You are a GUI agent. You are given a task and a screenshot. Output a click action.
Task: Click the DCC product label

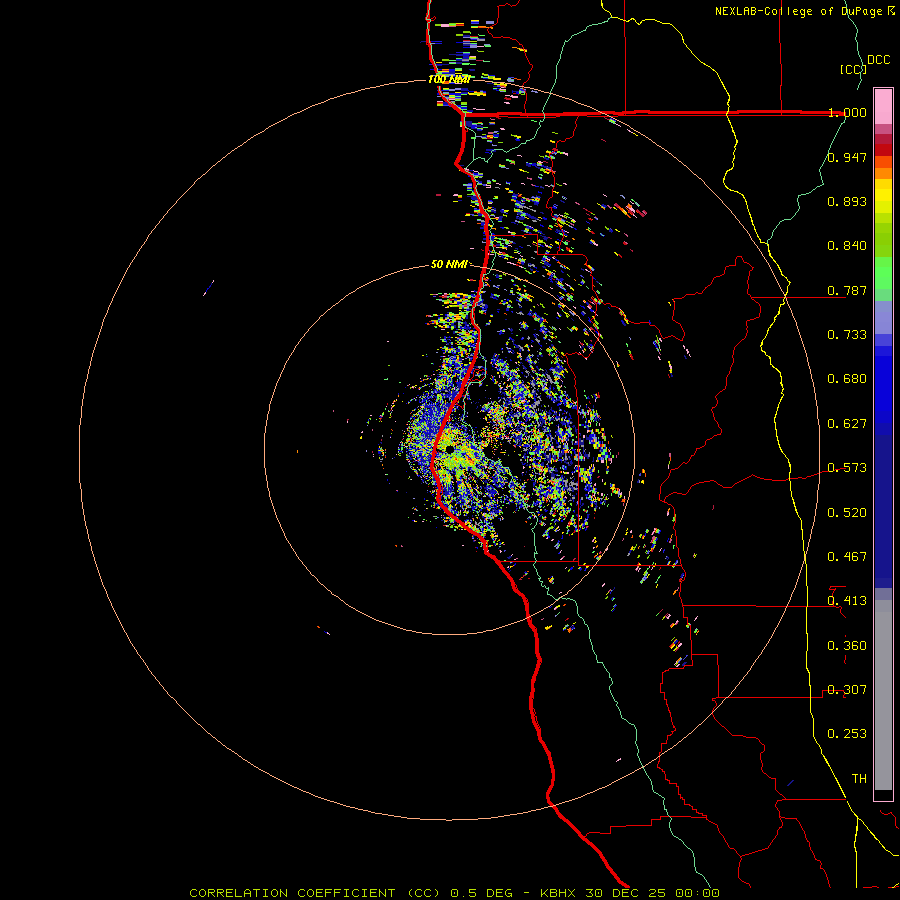(878, 60)
